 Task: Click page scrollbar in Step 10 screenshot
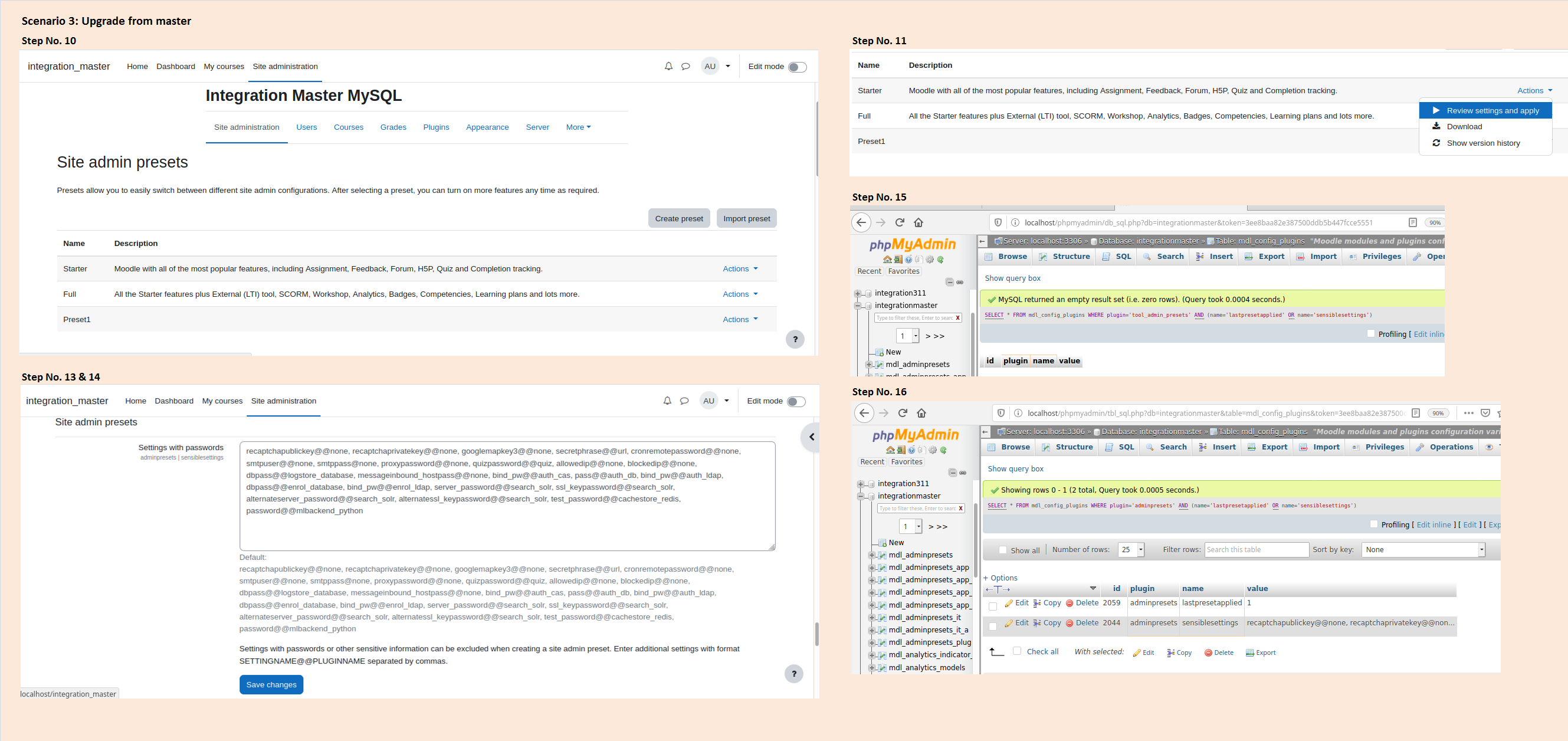816,139
